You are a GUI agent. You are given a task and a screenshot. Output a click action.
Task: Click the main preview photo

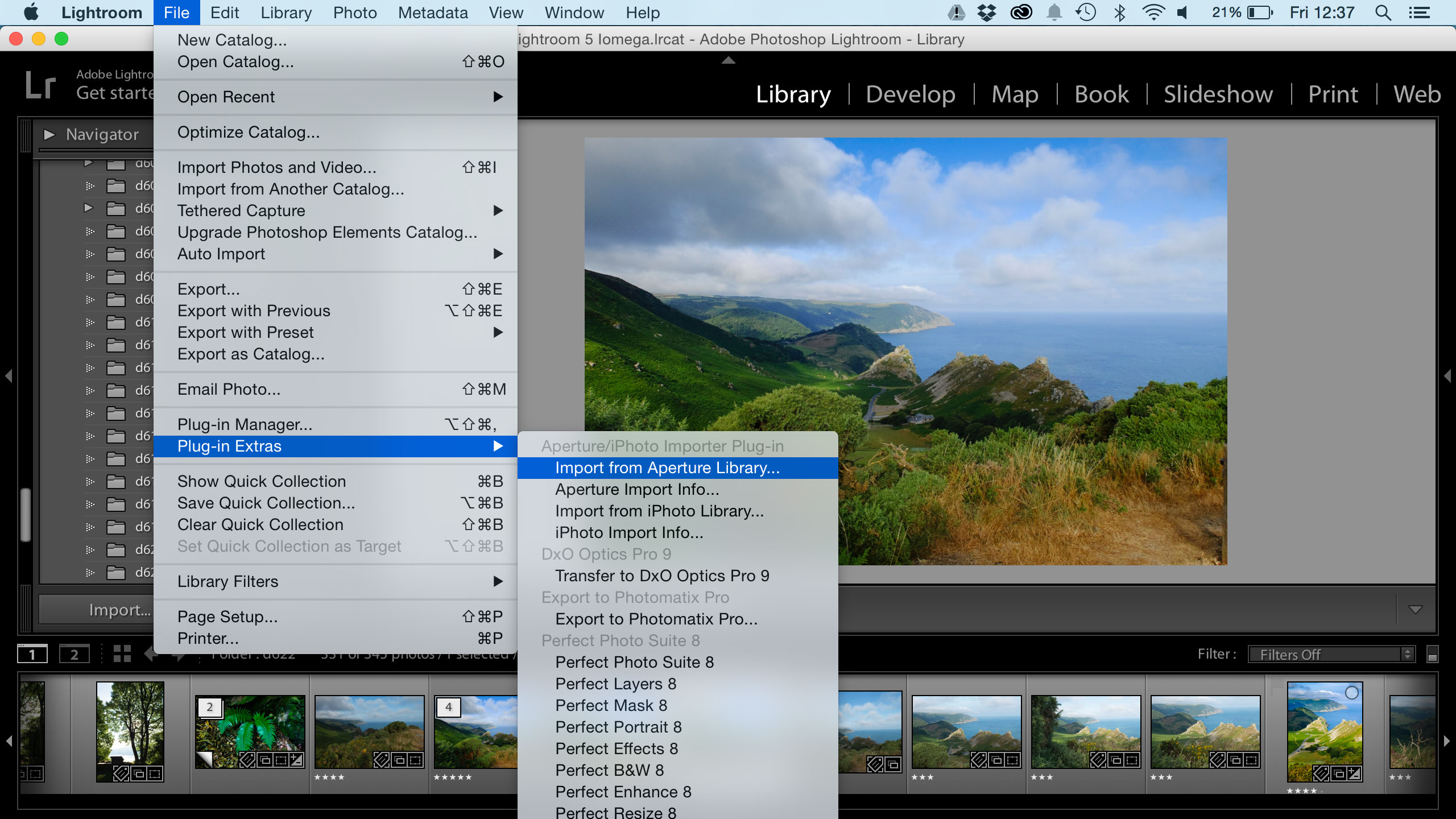(x=905, y=351)
